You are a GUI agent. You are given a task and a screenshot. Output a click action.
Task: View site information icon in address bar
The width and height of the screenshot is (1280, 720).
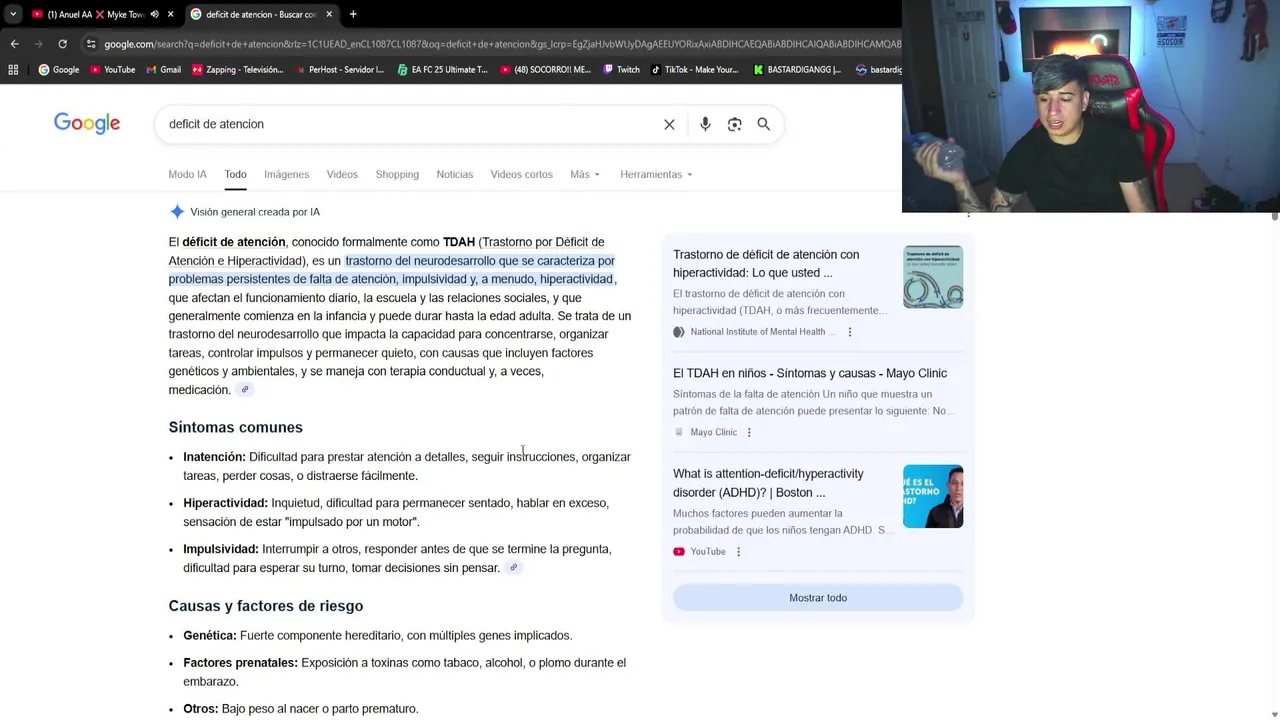(91, 44)
